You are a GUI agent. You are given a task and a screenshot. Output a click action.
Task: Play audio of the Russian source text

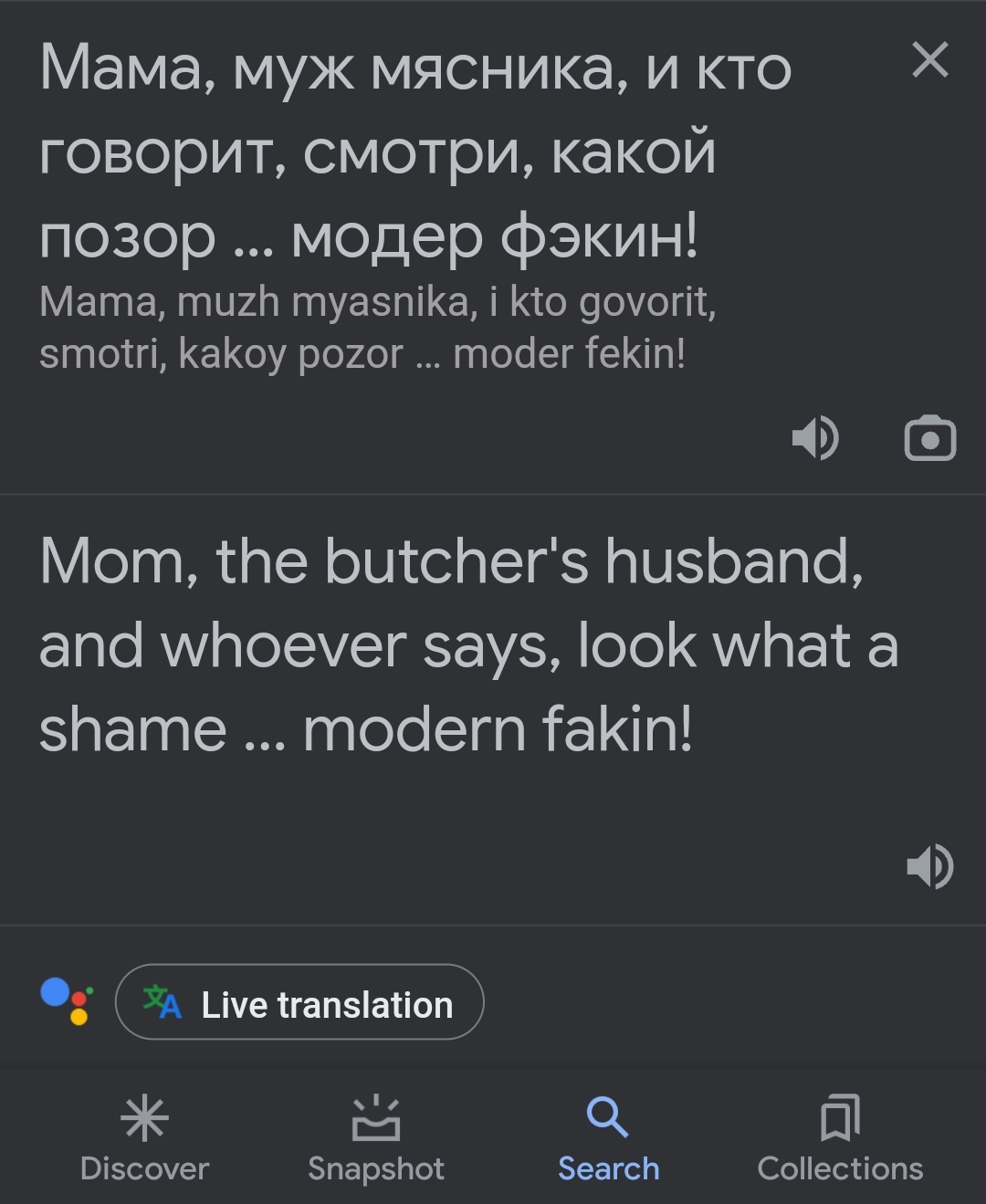(815, 438)
